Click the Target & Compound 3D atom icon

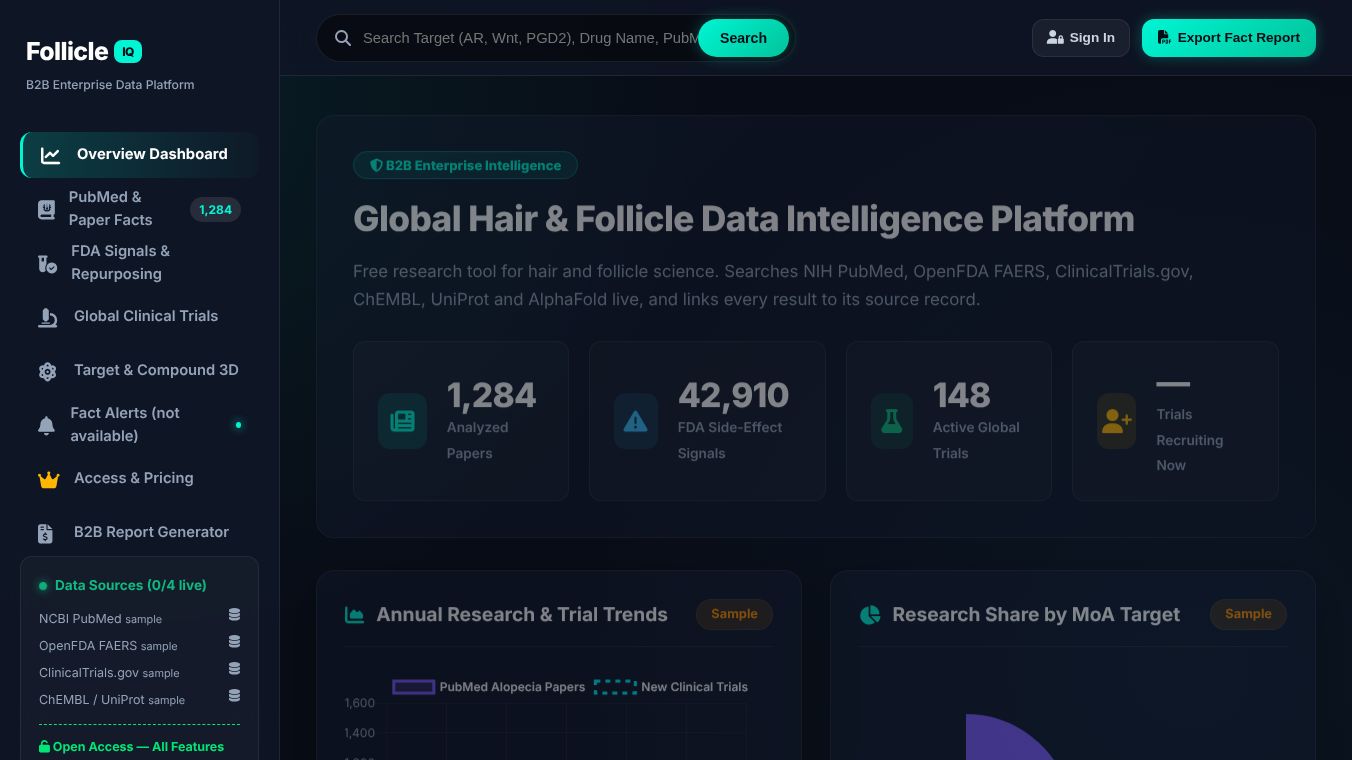(x=47, y=371)
